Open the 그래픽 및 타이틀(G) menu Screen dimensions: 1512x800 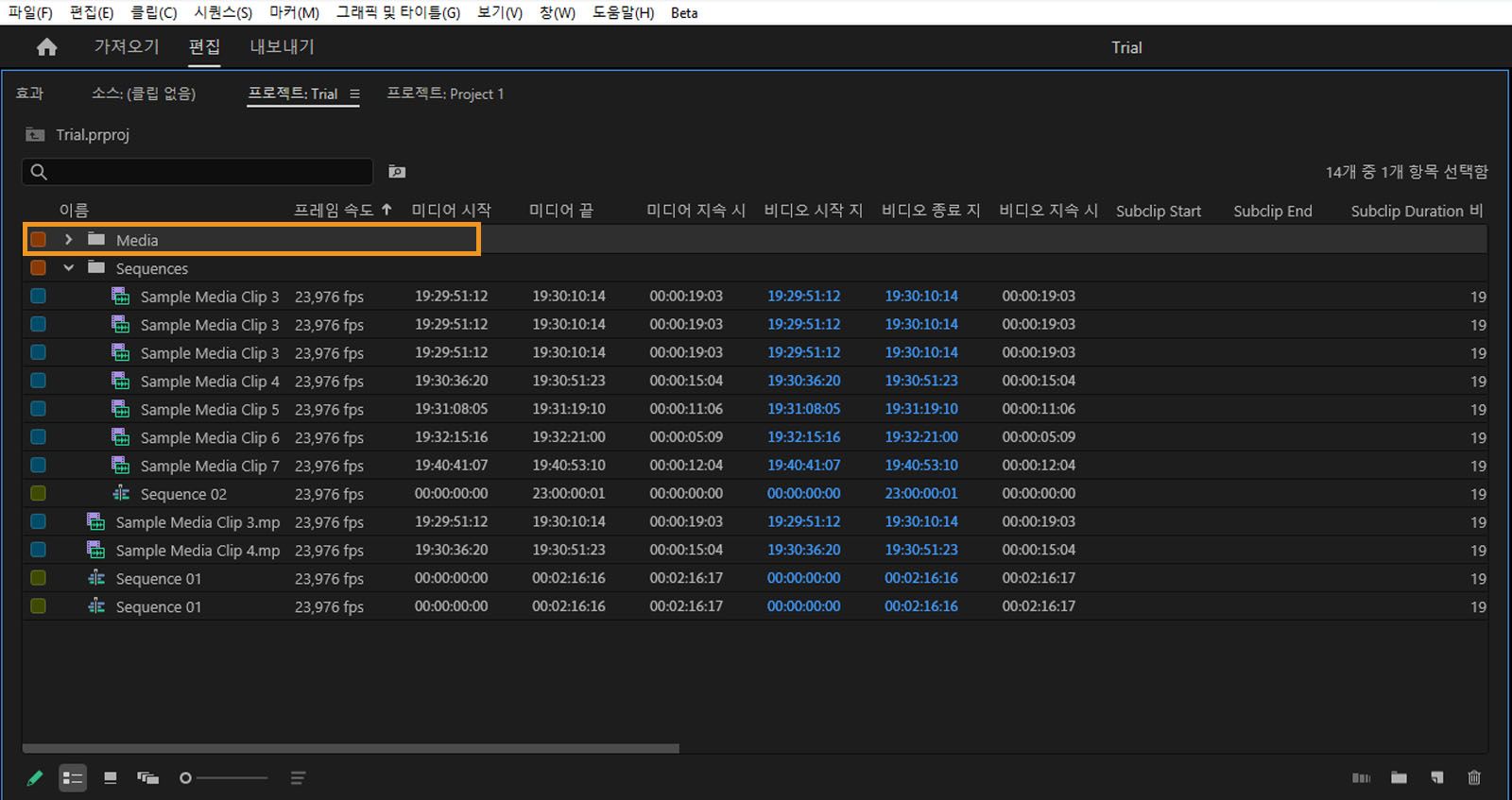[398, 12]
